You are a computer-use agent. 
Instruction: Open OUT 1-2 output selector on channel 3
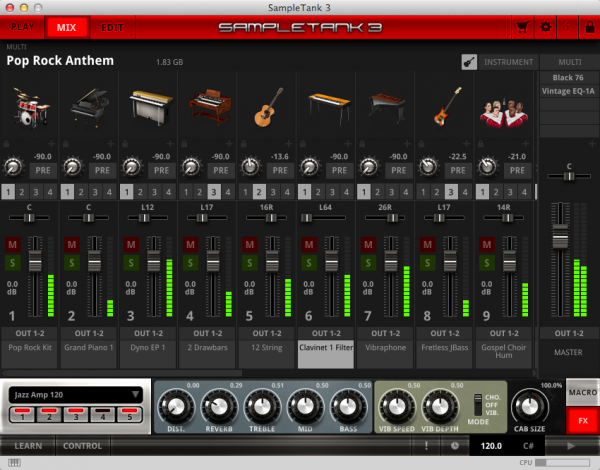tap(146, 332)
